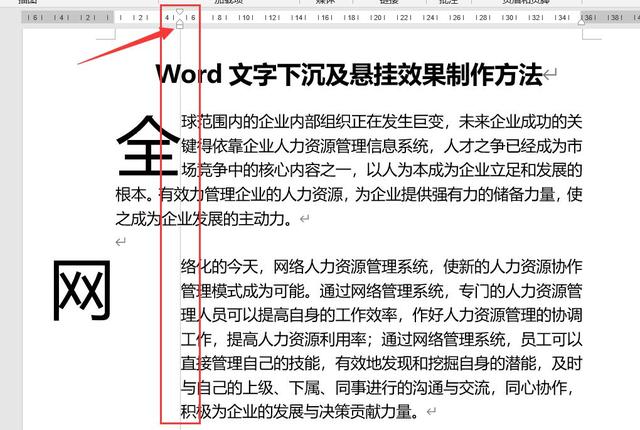The height and width of the screenshot is (430, 640).
Task: Click the line starting '场竞争中的核心内容之一'
Action: pos(382,170)
